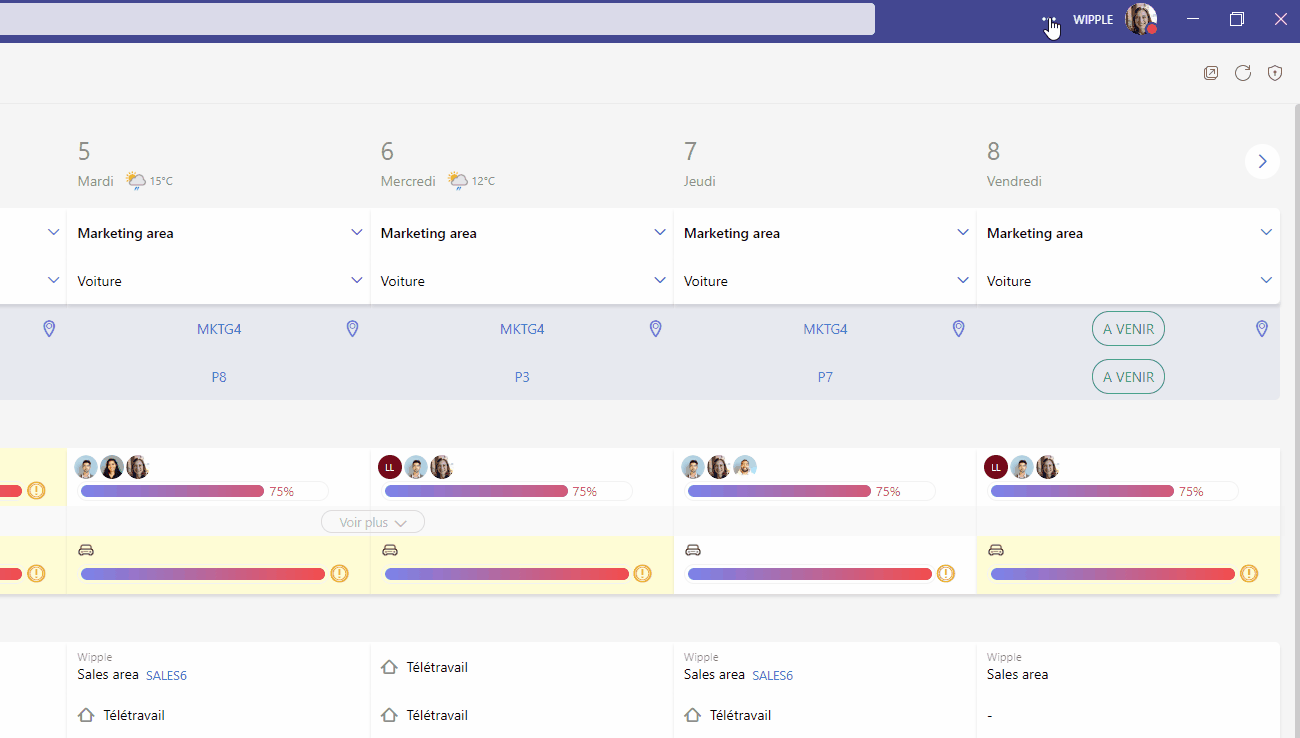Click location pin icon in Jeudi column
Image resolution: width=1300 pixels, height=738 pixels.
[959, 329]
